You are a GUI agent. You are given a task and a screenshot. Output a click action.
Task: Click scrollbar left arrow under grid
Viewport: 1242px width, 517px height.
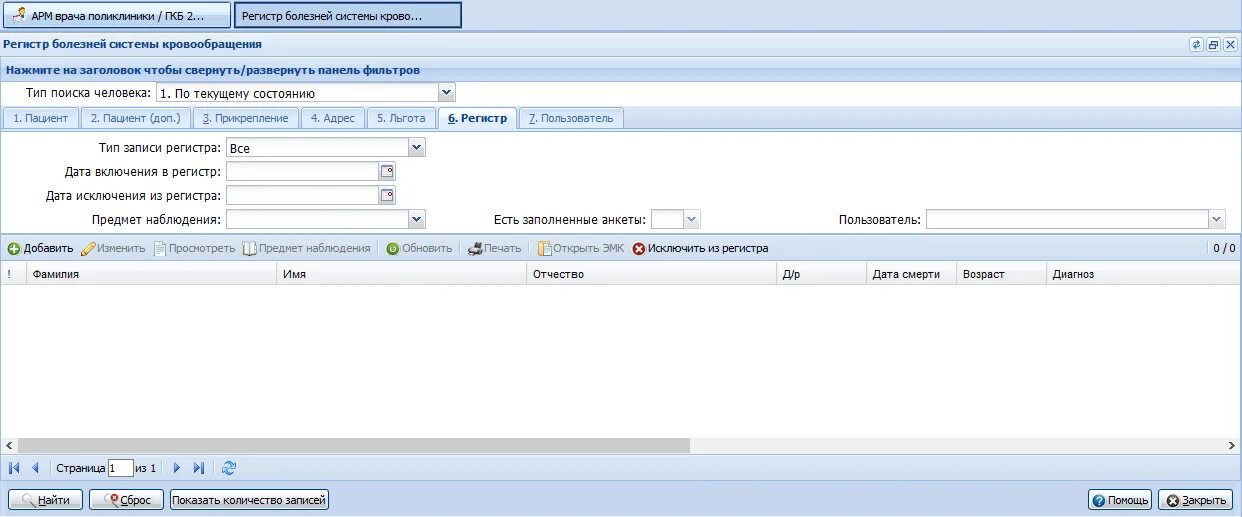pos(10,445)
